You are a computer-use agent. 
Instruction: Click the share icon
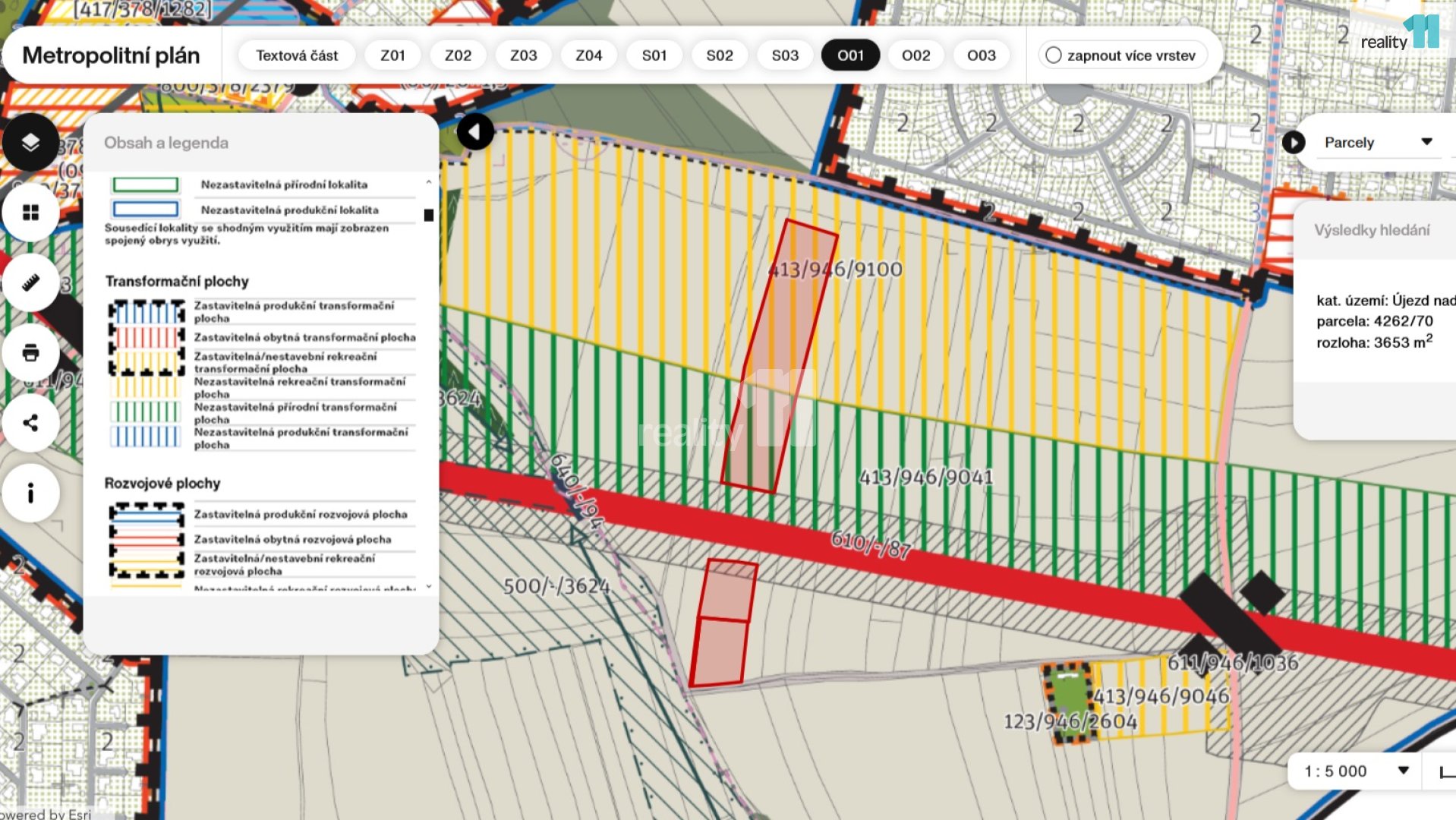point(30,423)
